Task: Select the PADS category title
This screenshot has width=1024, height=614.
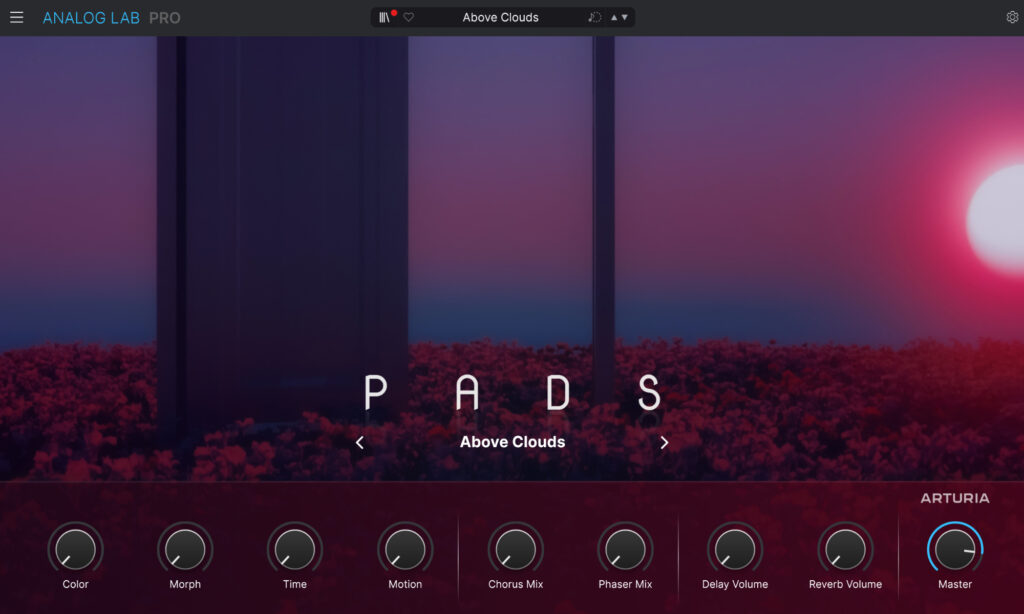Action: 511,393
